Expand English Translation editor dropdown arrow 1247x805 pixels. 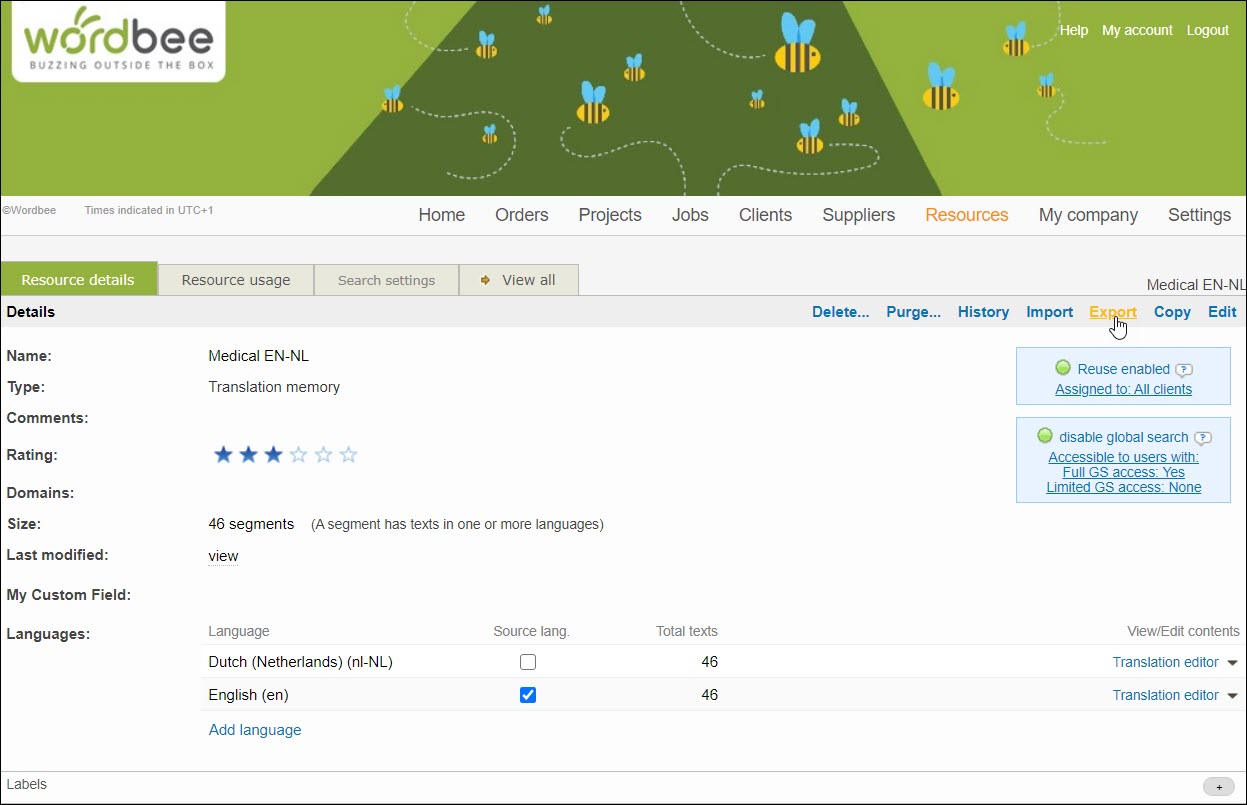pos(1232,696)
